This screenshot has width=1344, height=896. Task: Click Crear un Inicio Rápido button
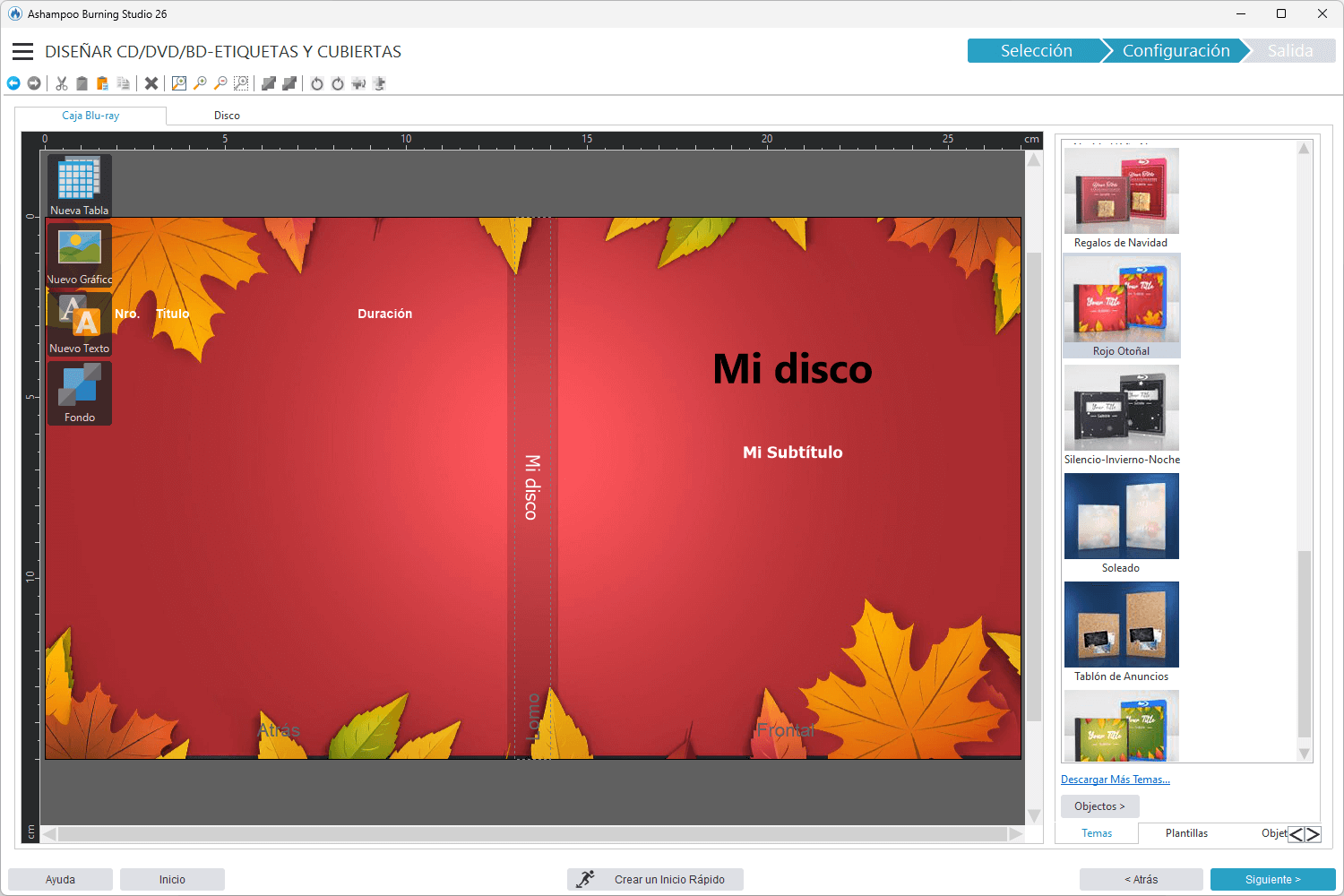coord(656,880)
